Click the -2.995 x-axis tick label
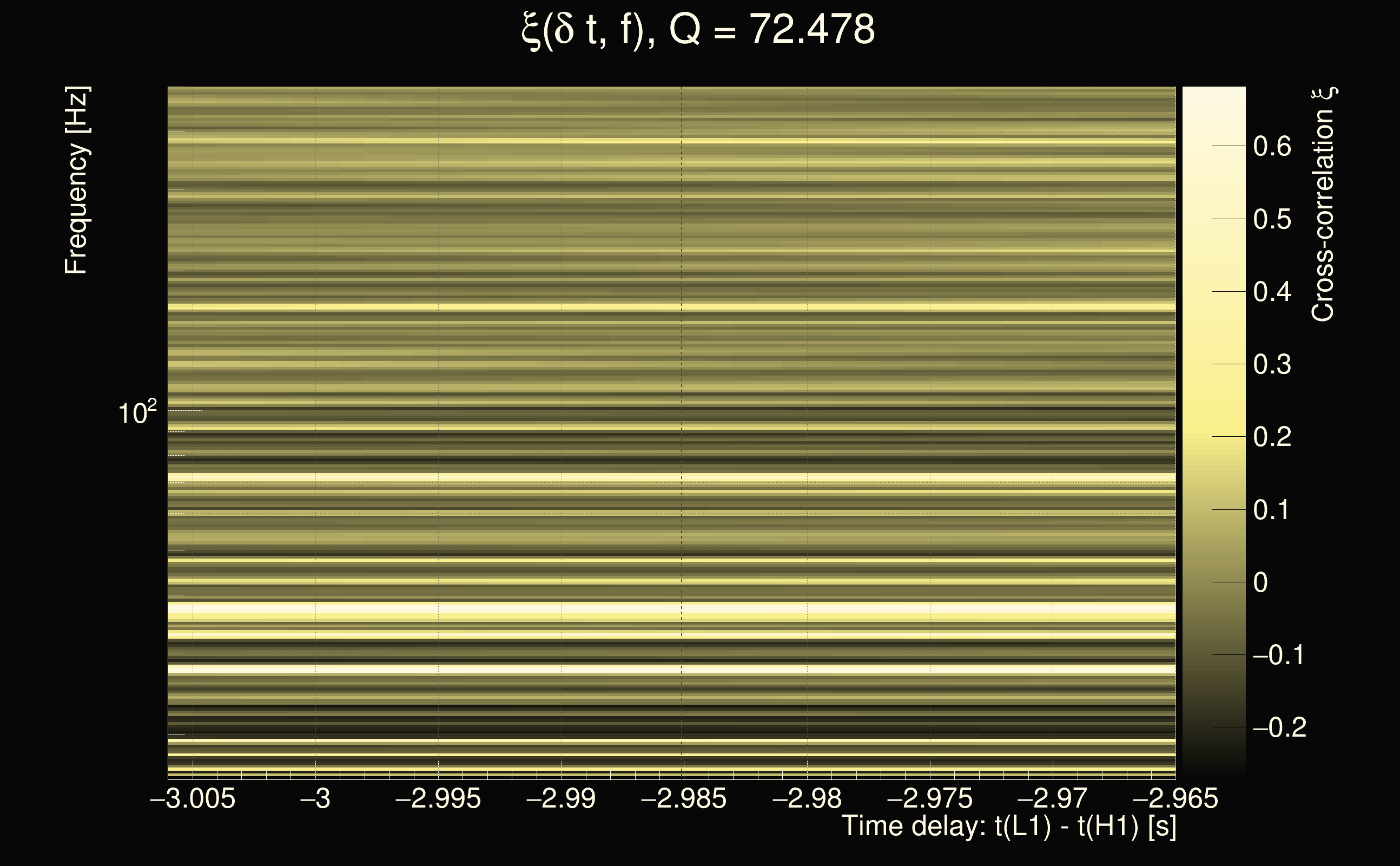The width and height of the screenshot is (1400, 866). click(x=438, y=798)
